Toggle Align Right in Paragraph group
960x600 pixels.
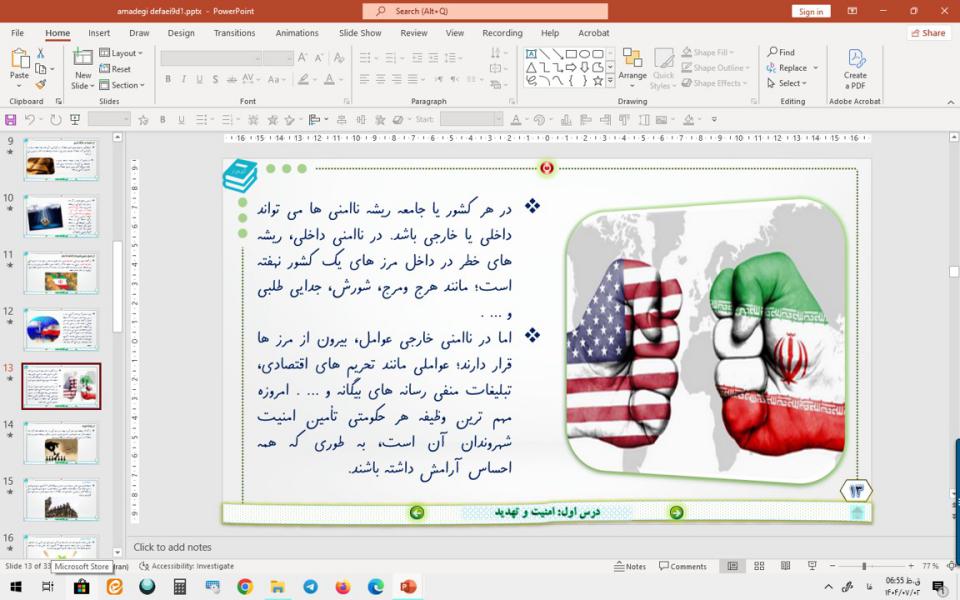(396, 79)
